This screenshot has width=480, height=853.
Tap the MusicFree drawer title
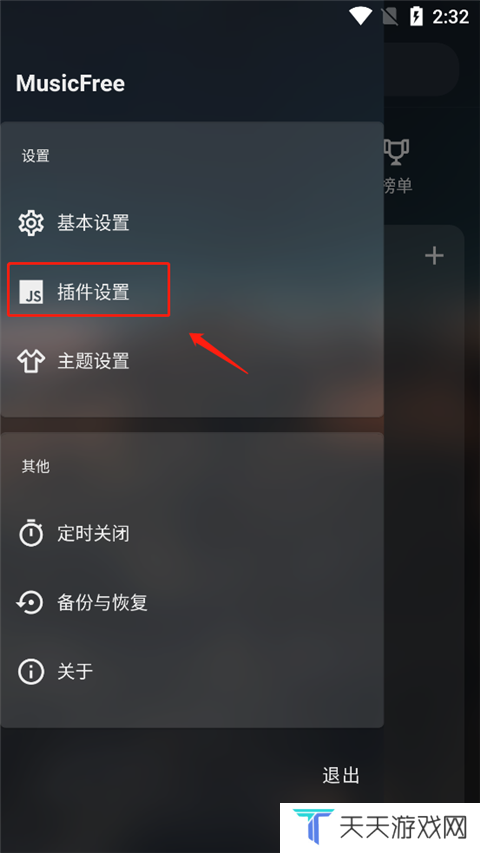coord(70,83)
